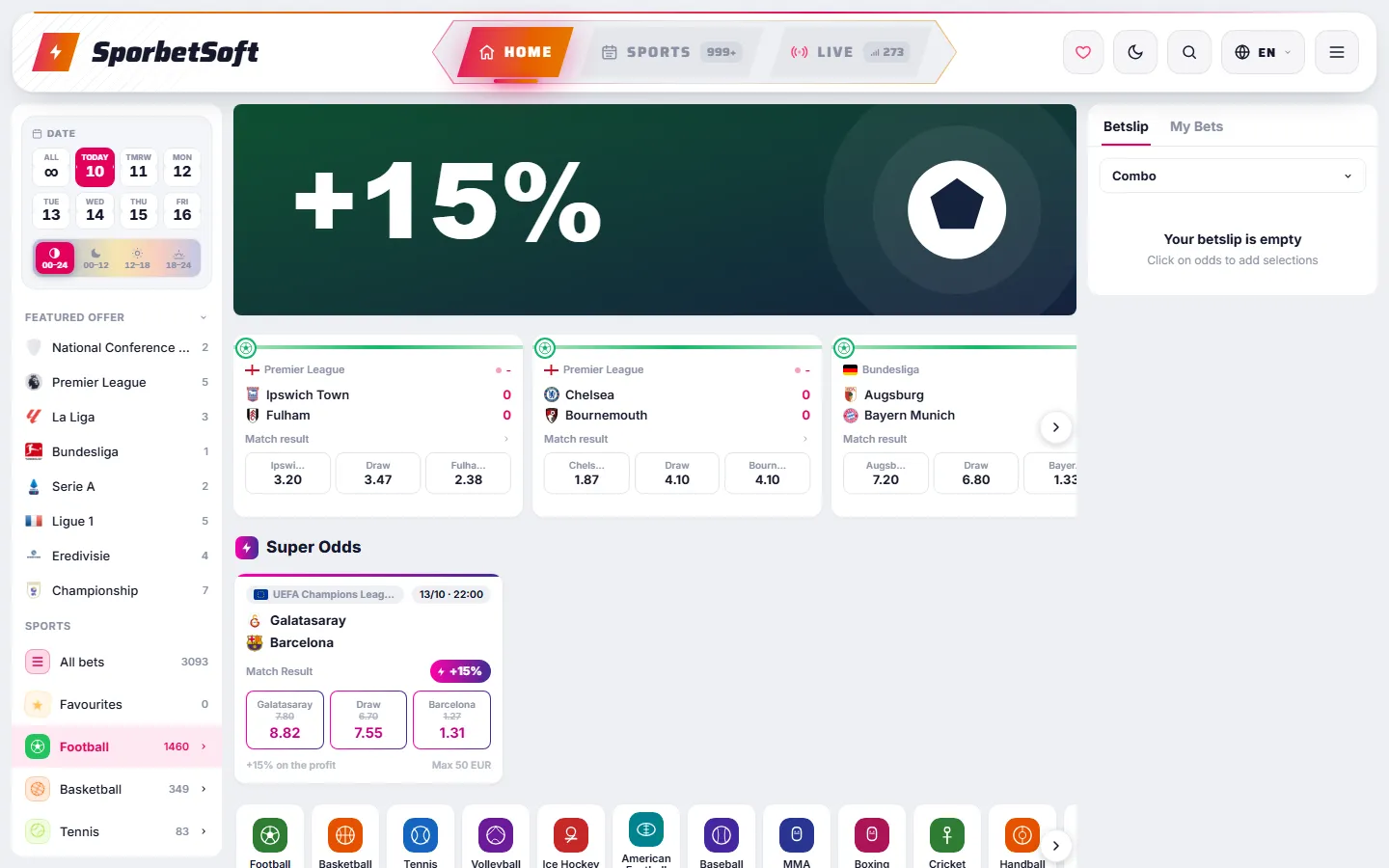The width and height of the screenshot is (1389, 868).
Task: Click the Tennis category tile icon
Action: [421, 834]
